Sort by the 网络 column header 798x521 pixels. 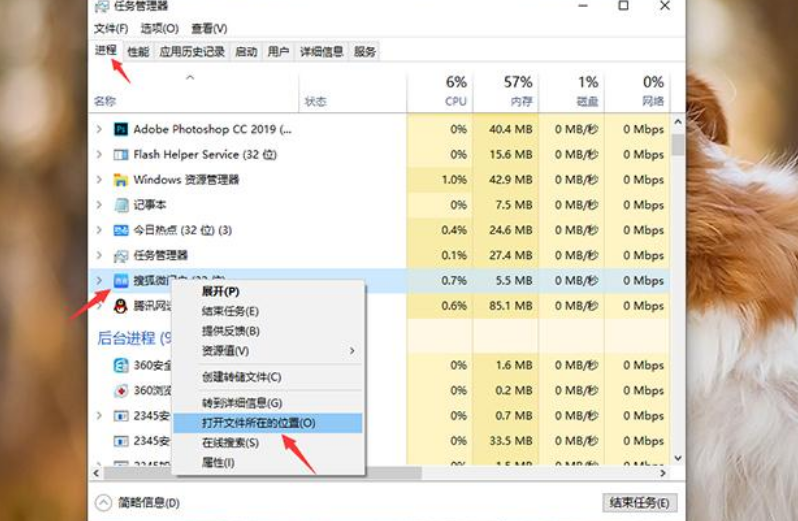(x=637, y=91)
